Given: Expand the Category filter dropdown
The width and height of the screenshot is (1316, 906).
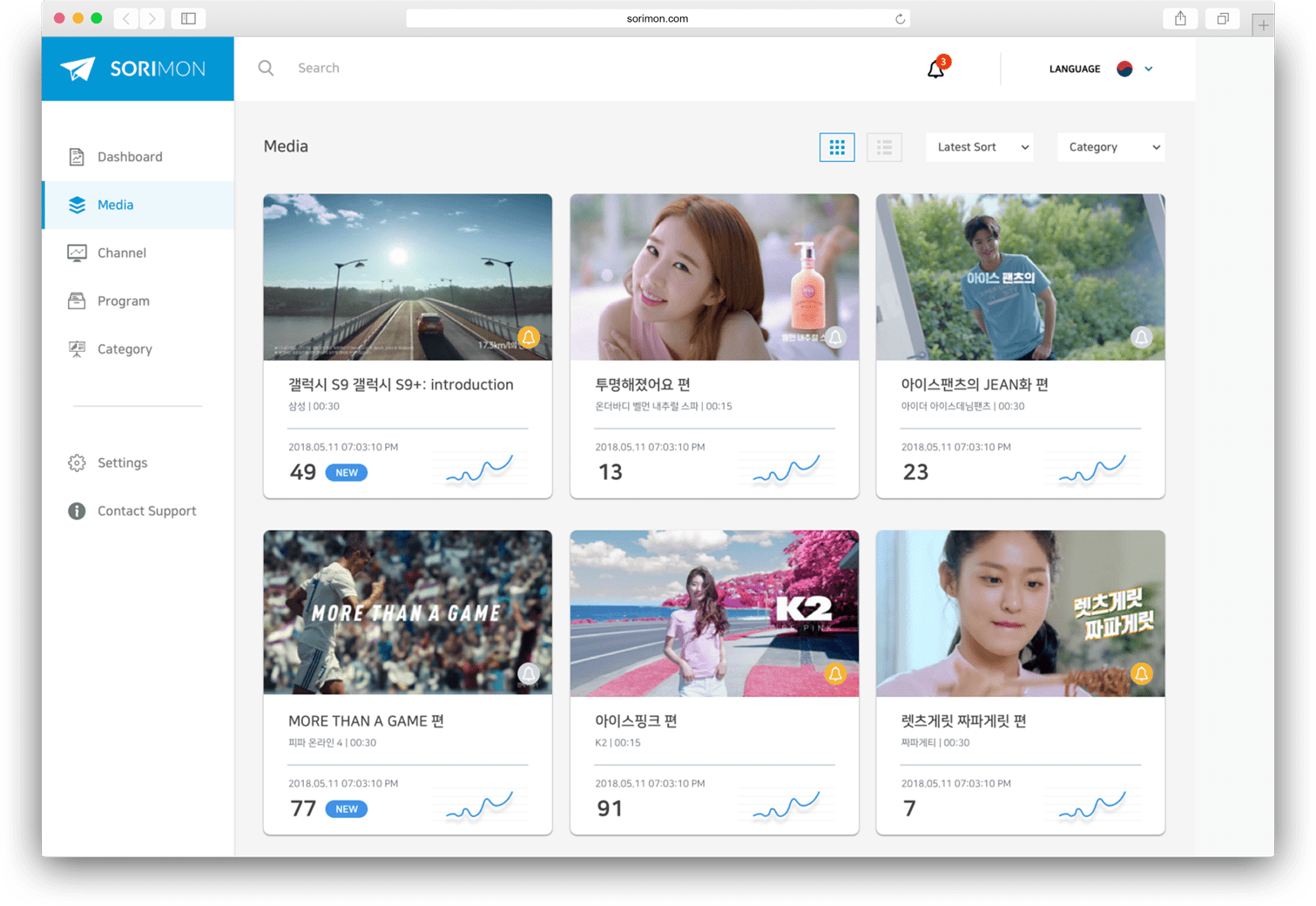Looking at the screenshot, I should (1110, 147).
